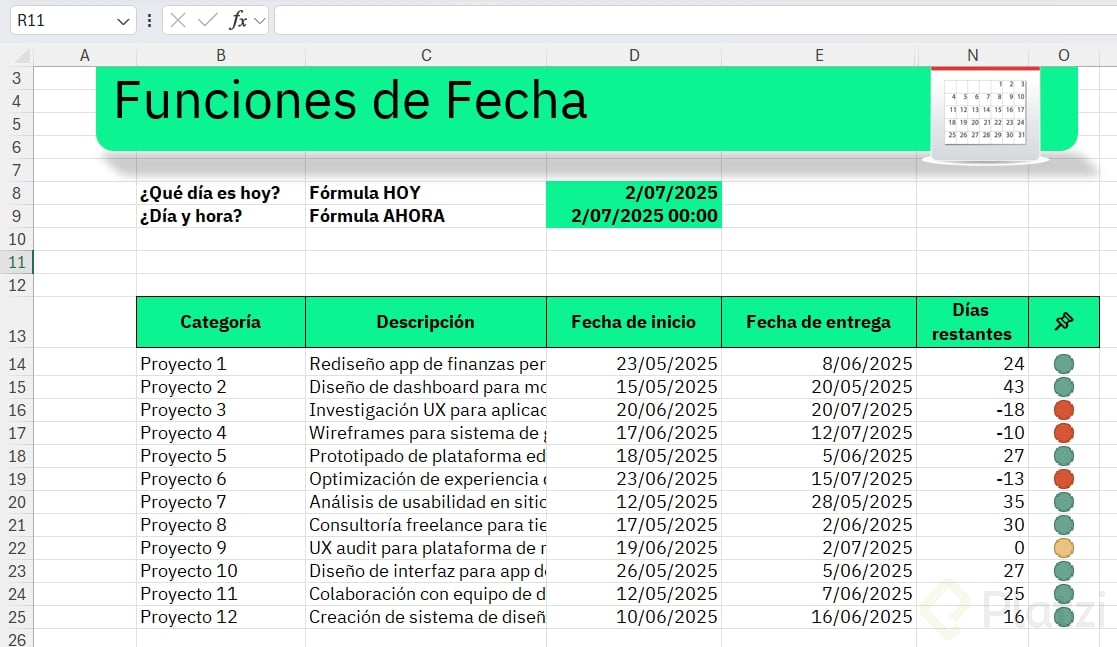Select column N header
Screen dimensions: 1117x647
coord(972,56)
